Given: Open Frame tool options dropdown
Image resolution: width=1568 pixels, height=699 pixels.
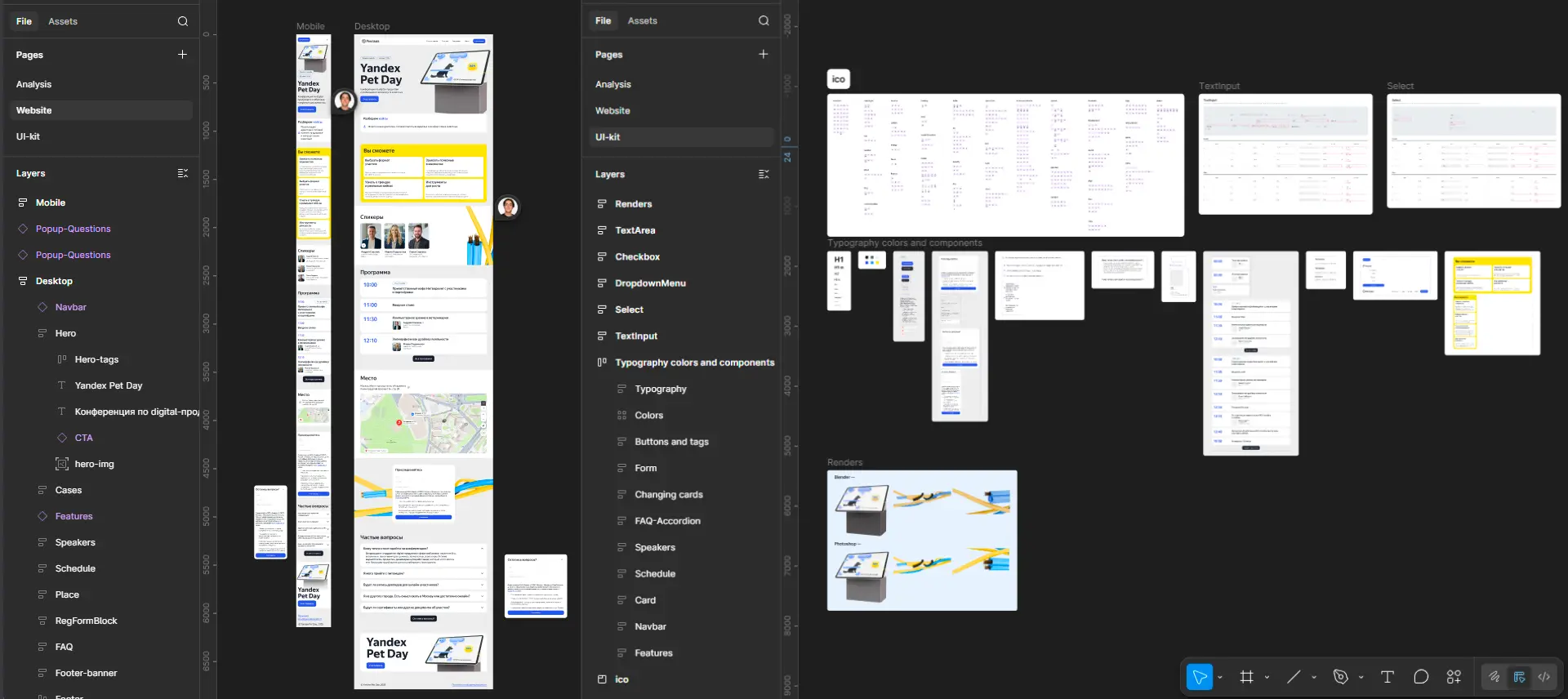Looking at the screenshot, I should coord(1267,677).
